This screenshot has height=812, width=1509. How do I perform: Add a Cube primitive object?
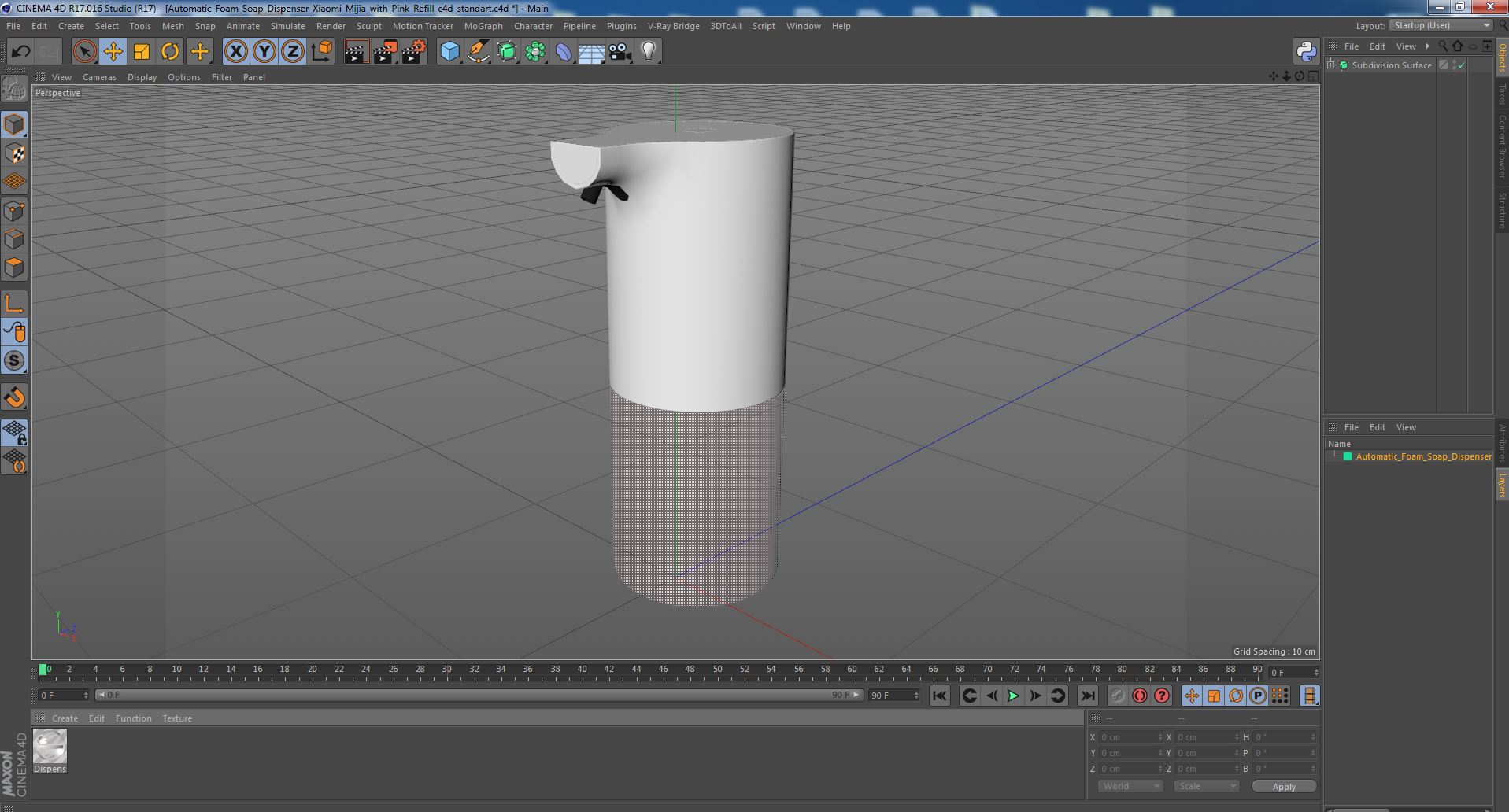coord(449,52)
